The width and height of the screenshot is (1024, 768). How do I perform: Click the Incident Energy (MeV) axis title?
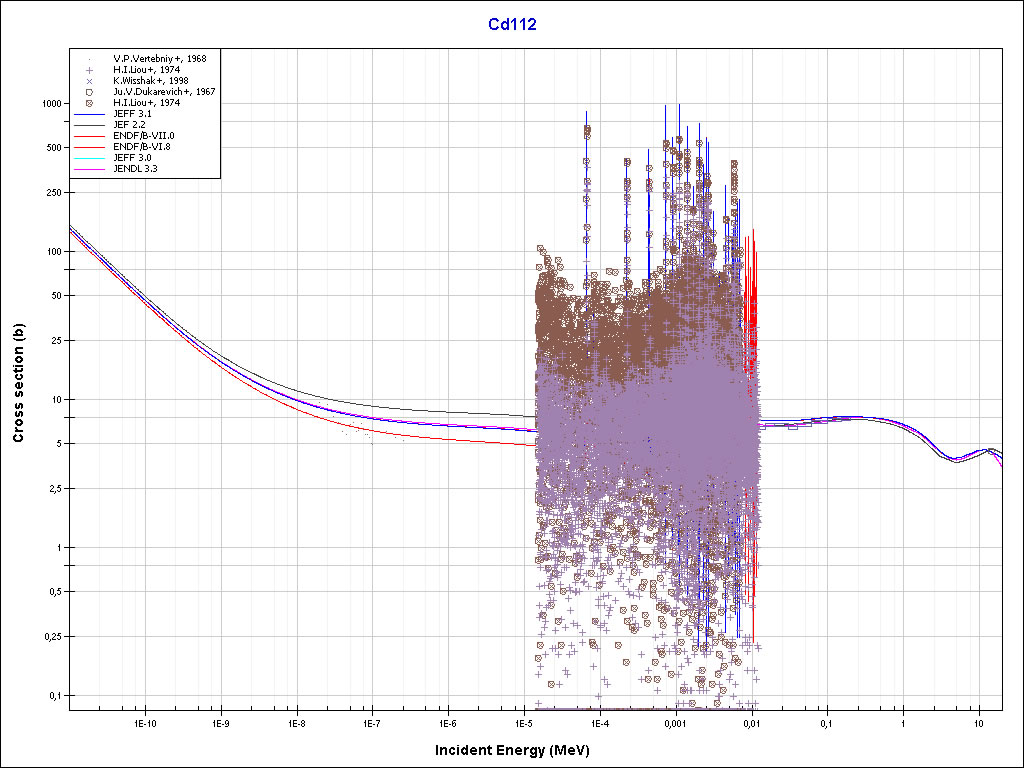[510, 749]
